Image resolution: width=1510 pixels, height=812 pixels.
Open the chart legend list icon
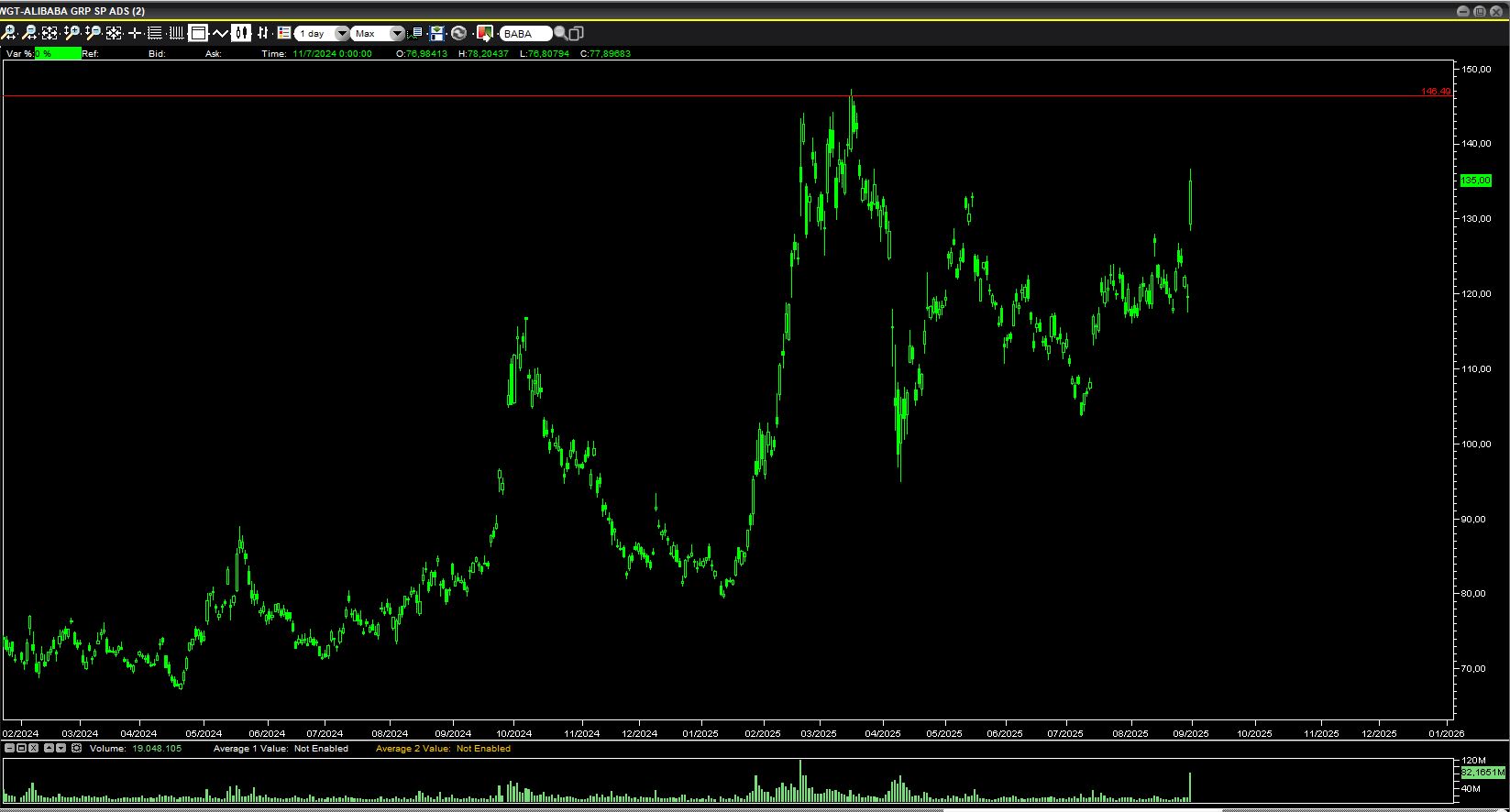[x=283, y=33]
